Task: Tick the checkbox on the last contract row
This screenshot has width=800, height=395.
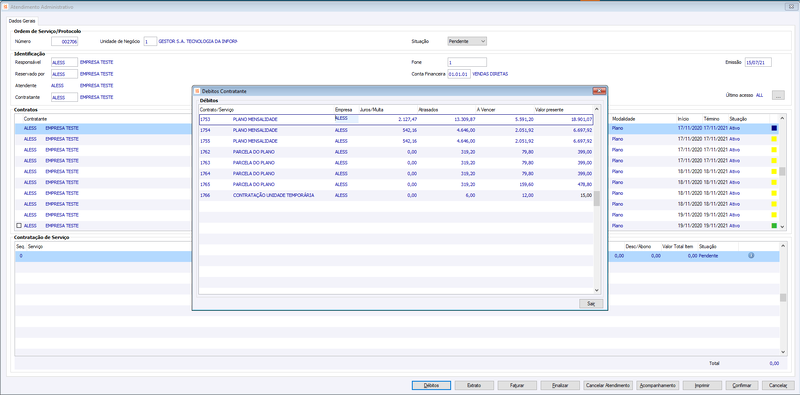Action: pos(19,226)
